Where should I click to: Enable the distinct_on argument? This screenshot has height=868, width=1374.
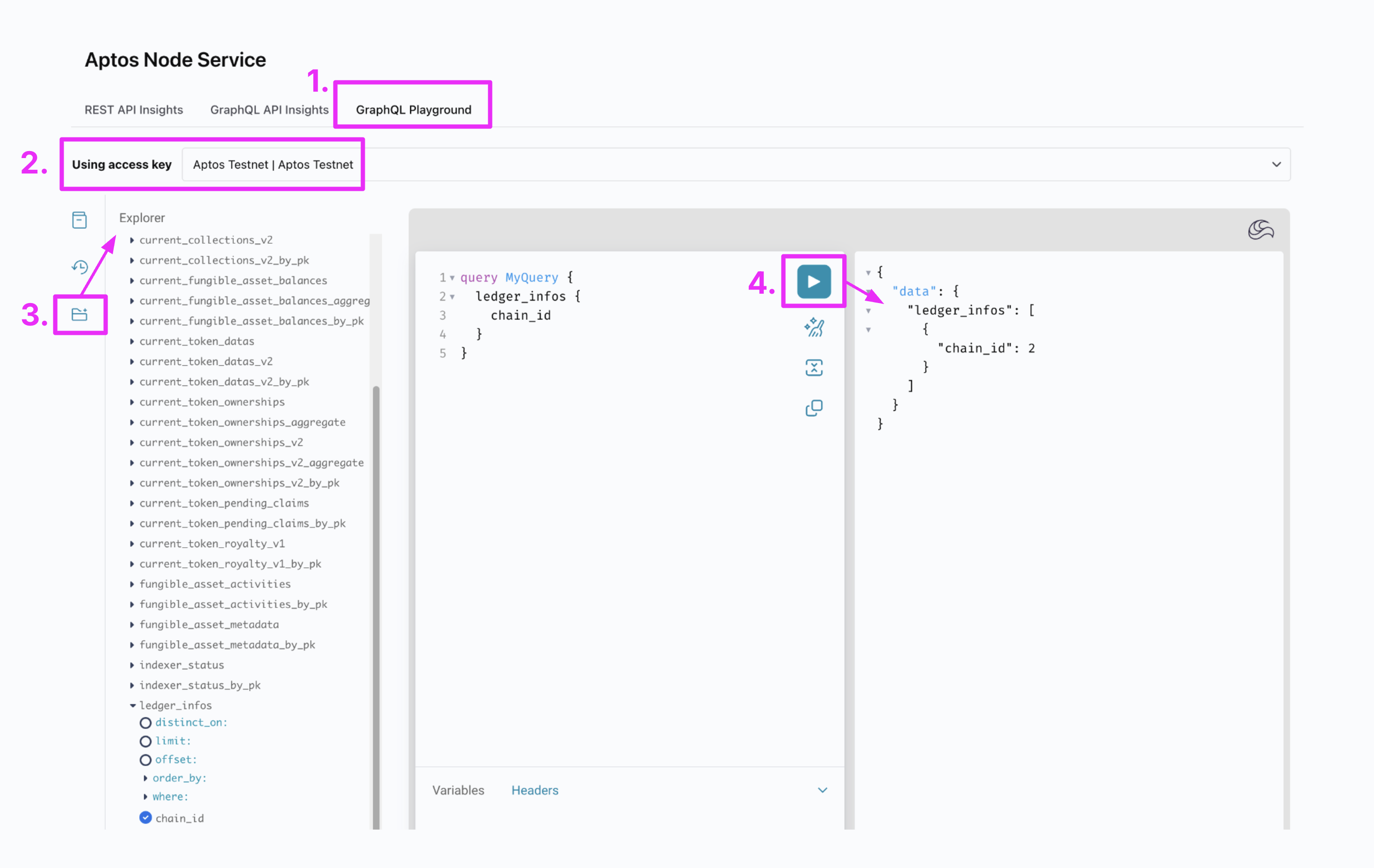tap(145, 723)
